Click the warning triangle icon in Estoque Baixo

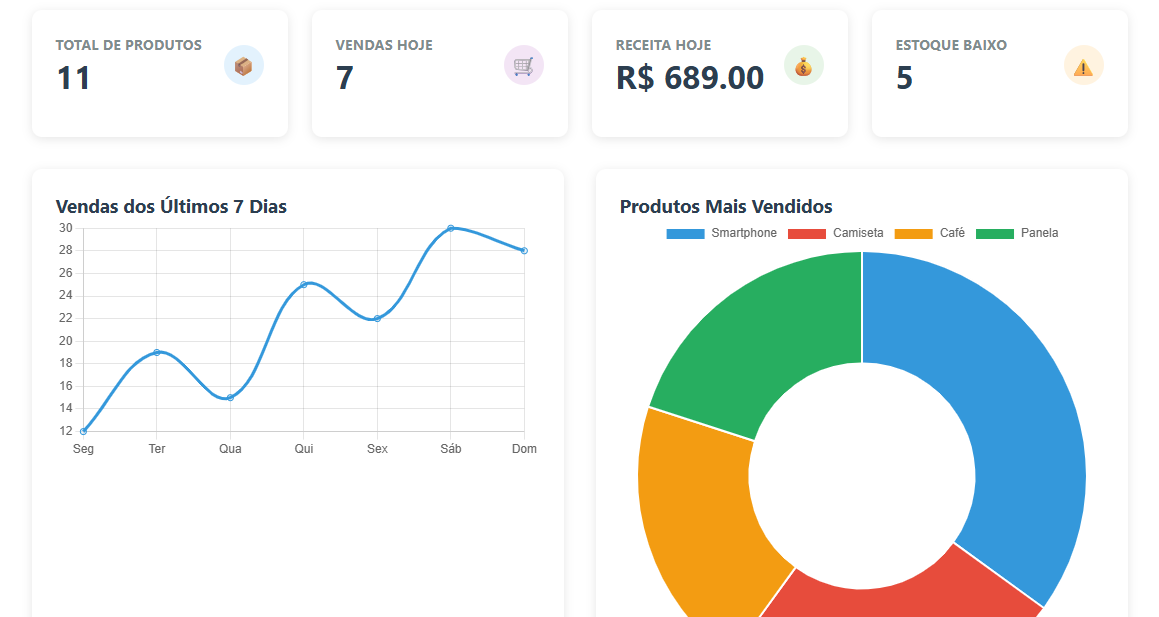click(1083, 66)
